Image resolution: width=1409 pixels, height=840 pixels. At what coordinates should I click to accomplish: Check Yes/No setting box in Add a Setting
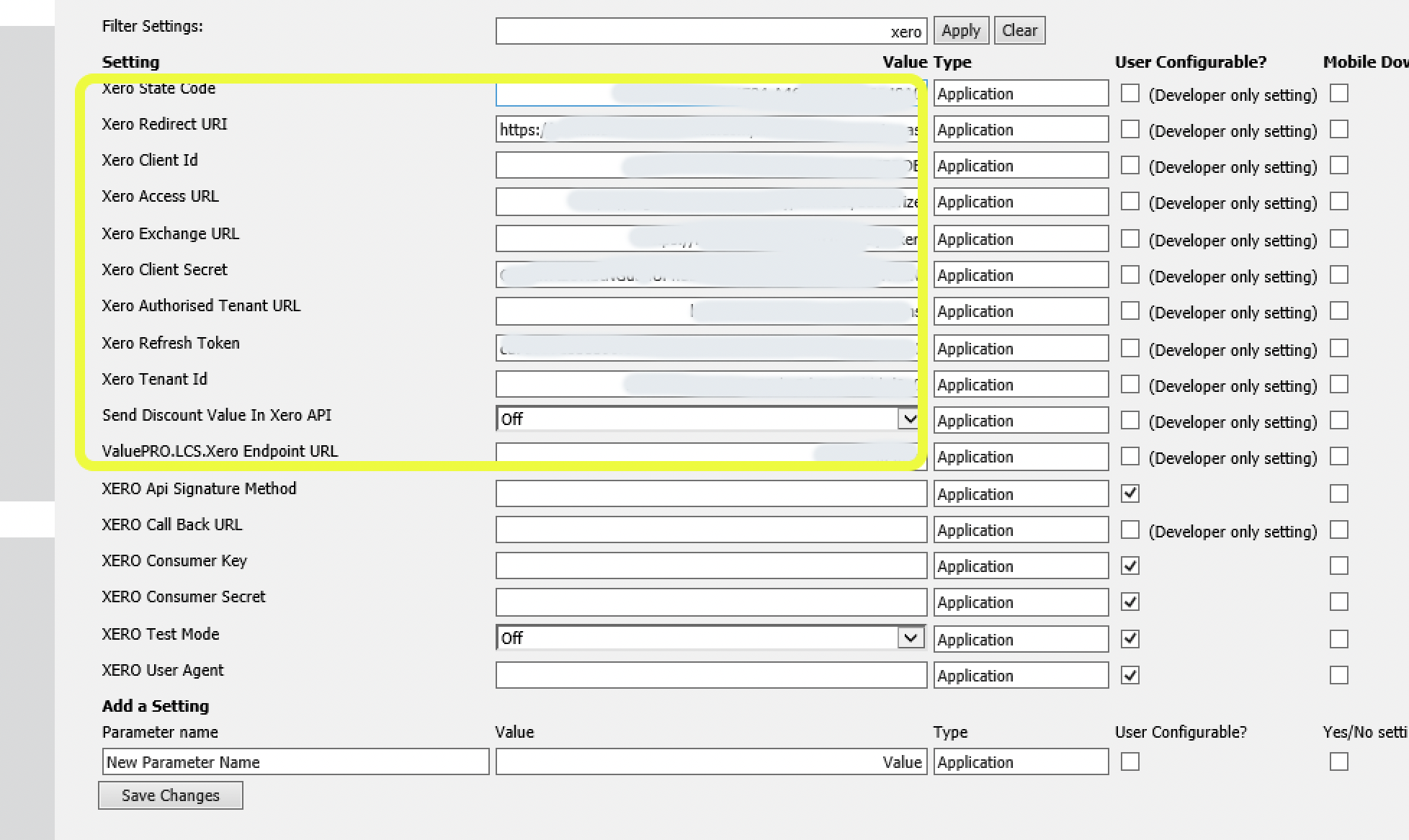(x=1339, y=761)
